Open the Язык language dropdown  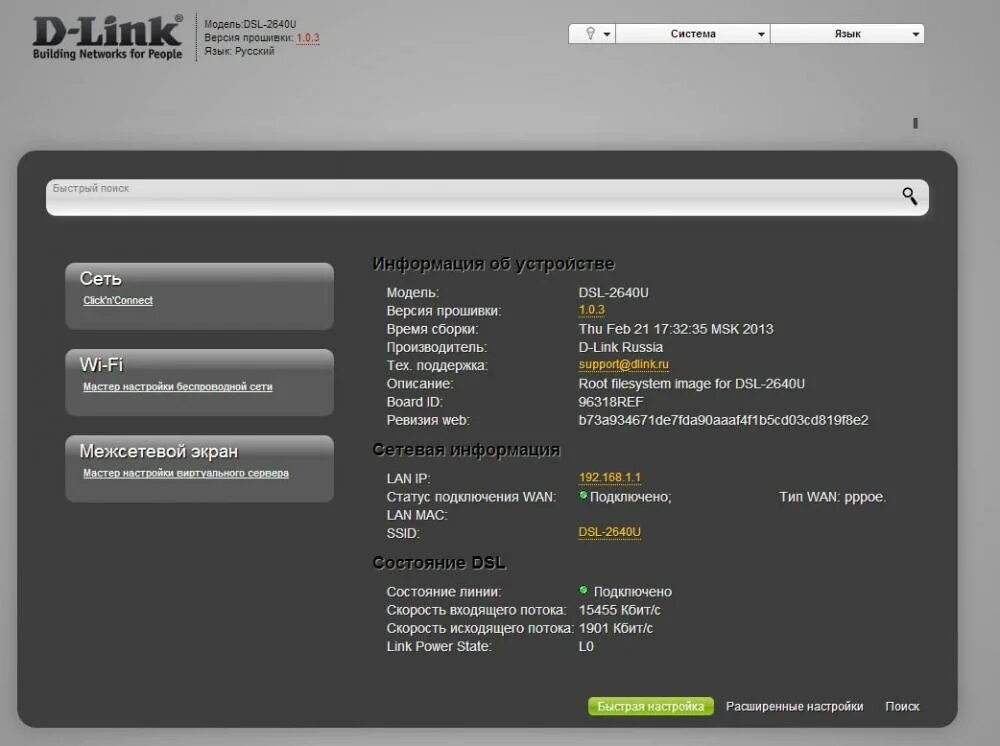(x=847, y=34)
